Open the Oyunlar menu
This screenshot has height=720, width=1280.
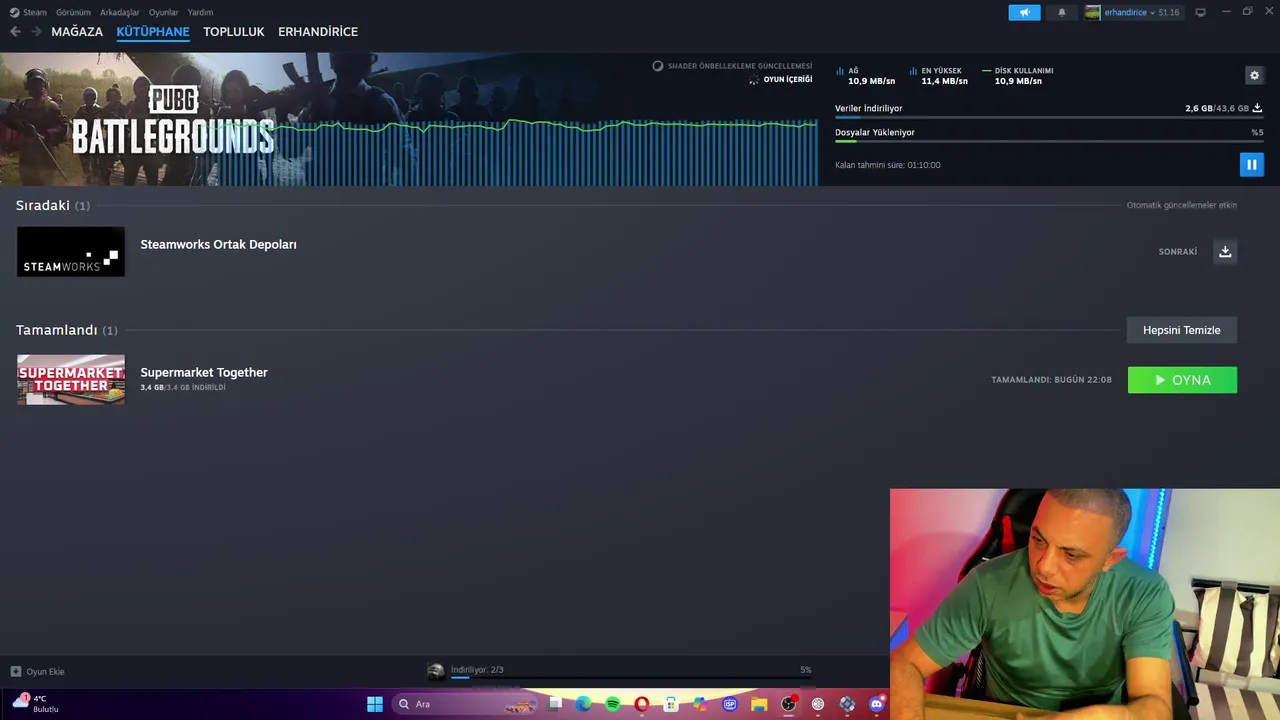click(x=163, y=12)
